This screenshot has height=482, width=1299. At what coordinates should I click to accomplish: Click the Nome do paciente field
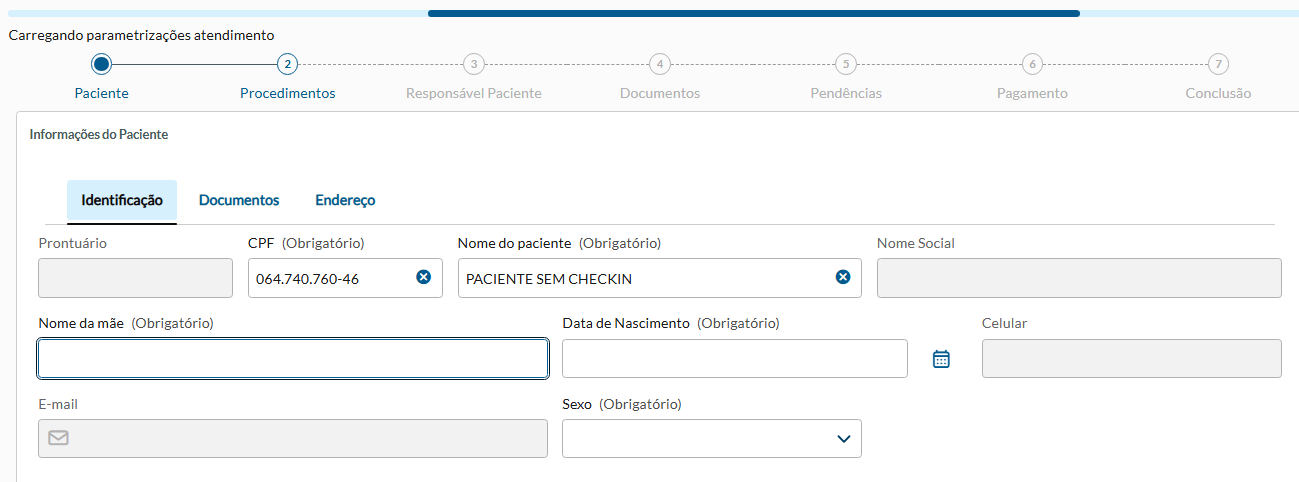point(645,278)
